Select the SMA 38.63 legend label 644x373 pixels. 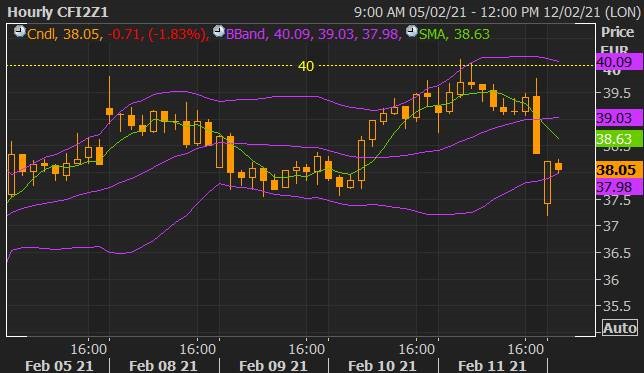point(454,34)
